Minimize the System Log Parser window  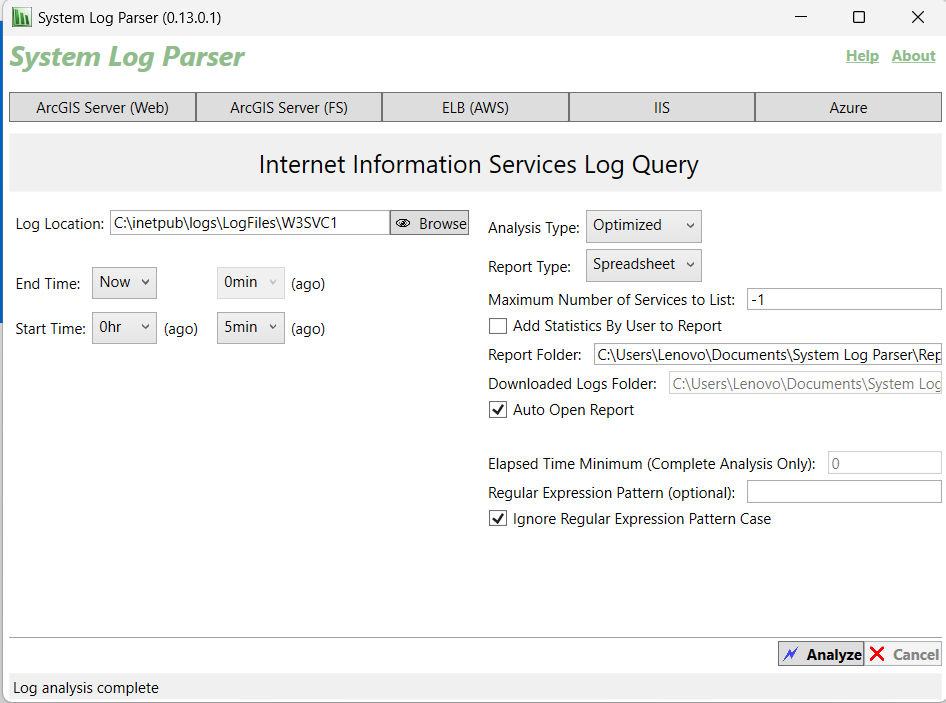pos(801,17)
